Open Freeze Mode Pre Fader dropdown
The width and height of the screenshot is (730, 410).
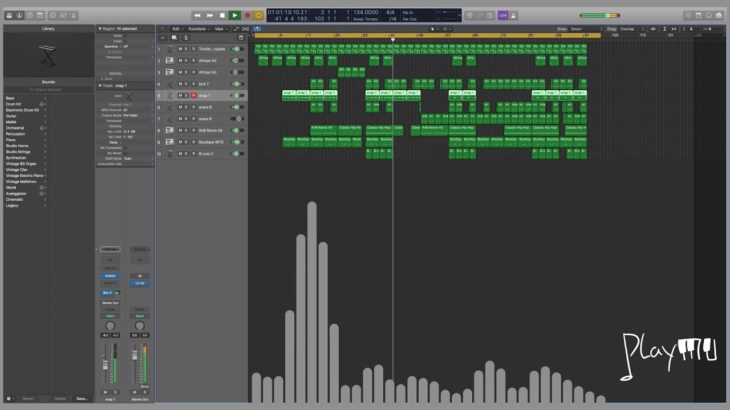coord(137,115)
